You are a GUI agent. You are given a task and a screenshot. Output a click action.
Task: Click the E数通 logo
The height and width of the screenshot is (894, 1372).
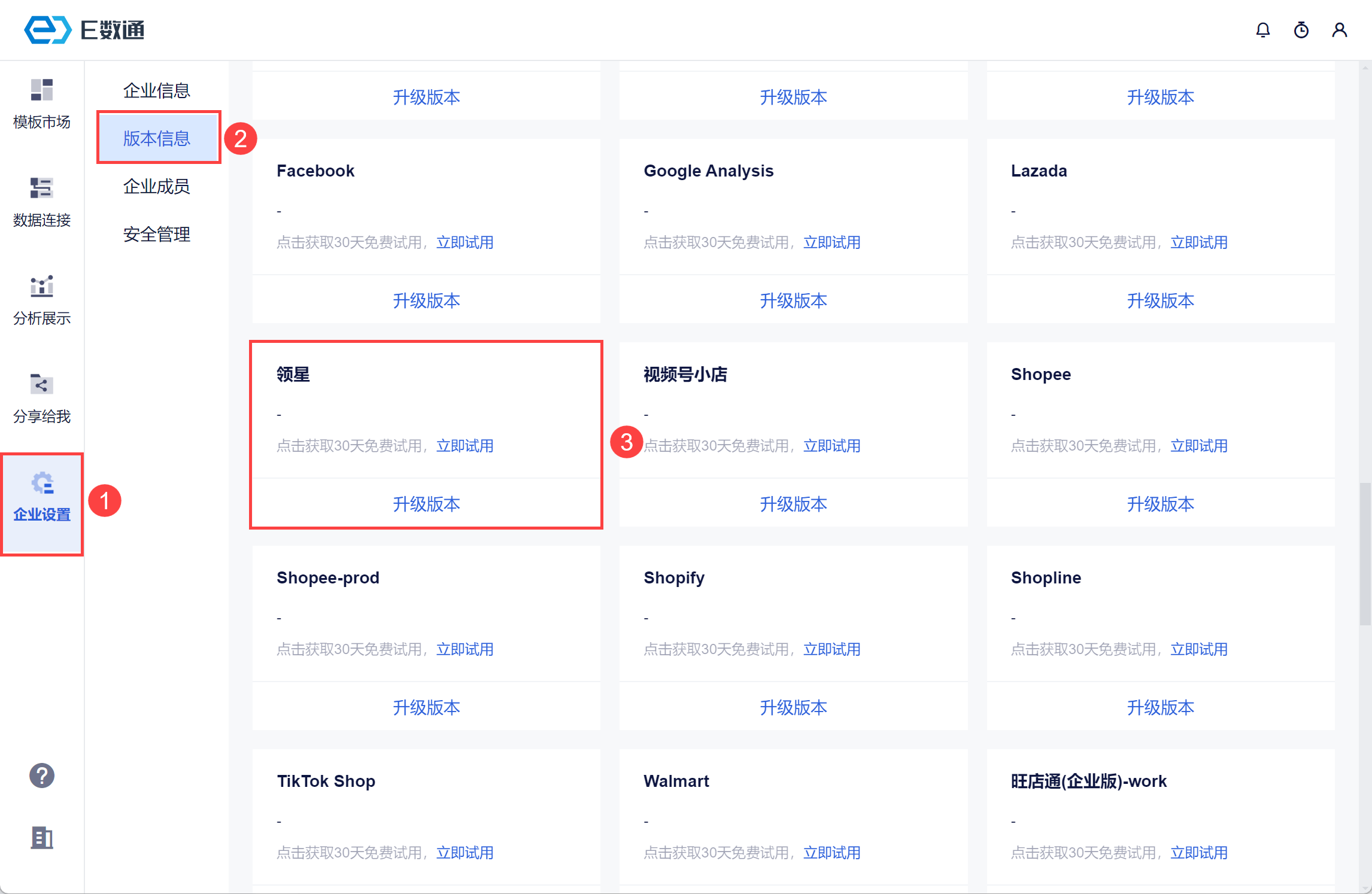coord(84,30)
